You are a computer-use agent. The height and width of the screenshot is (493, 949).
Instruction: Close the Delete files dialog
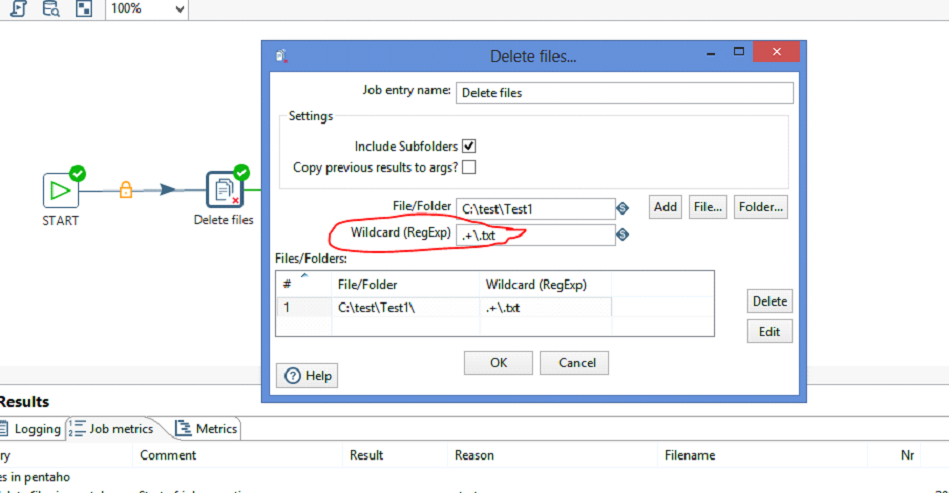777,52
